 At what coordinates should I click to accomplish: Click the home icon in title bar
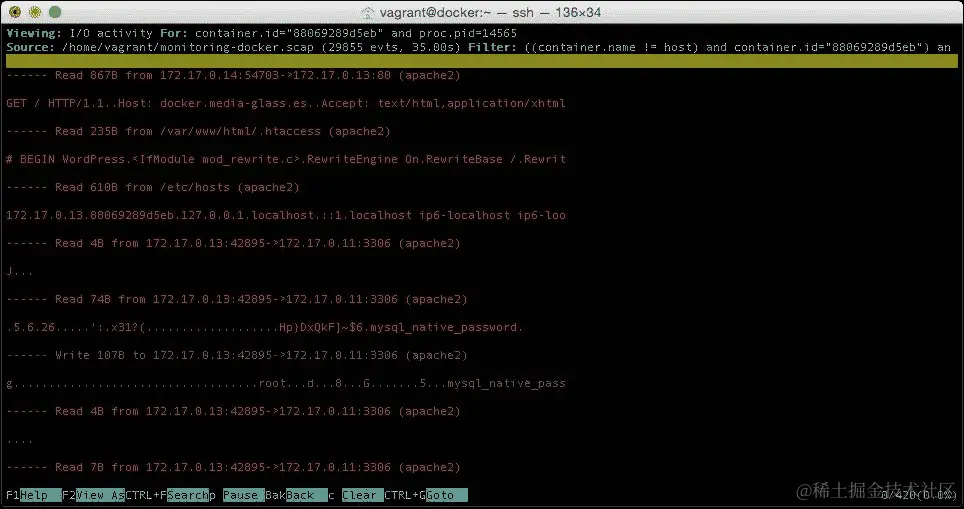(368, 12)
